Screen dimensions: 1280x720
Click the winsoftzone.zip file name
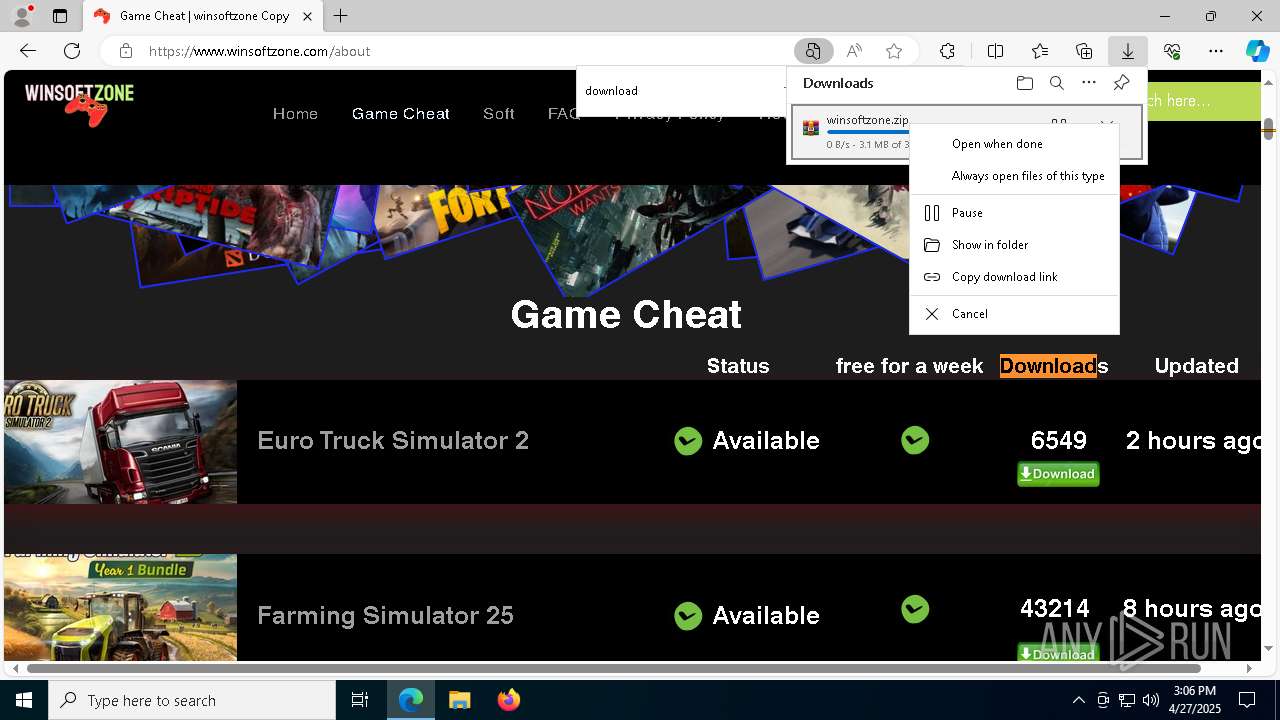pos(867,120)
